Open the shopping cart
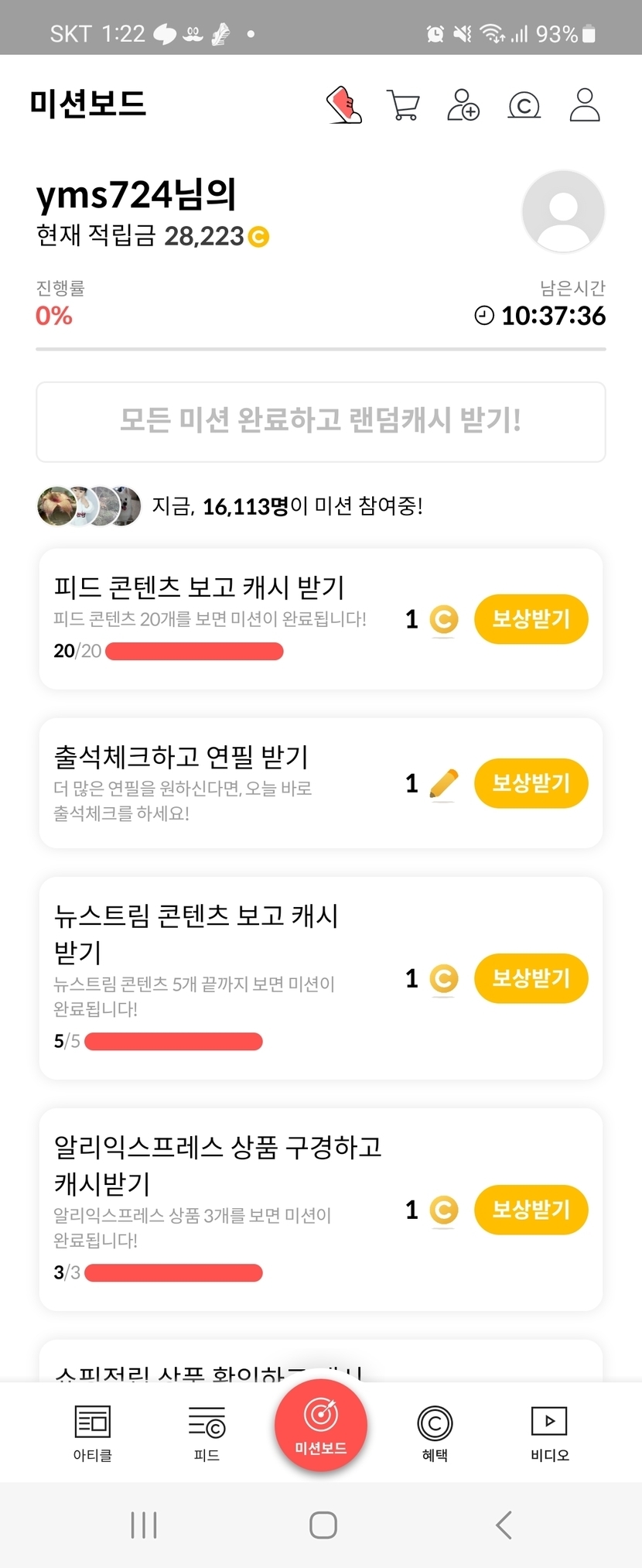The width and height of the screenshot is (642, 1568). (403, 105)
